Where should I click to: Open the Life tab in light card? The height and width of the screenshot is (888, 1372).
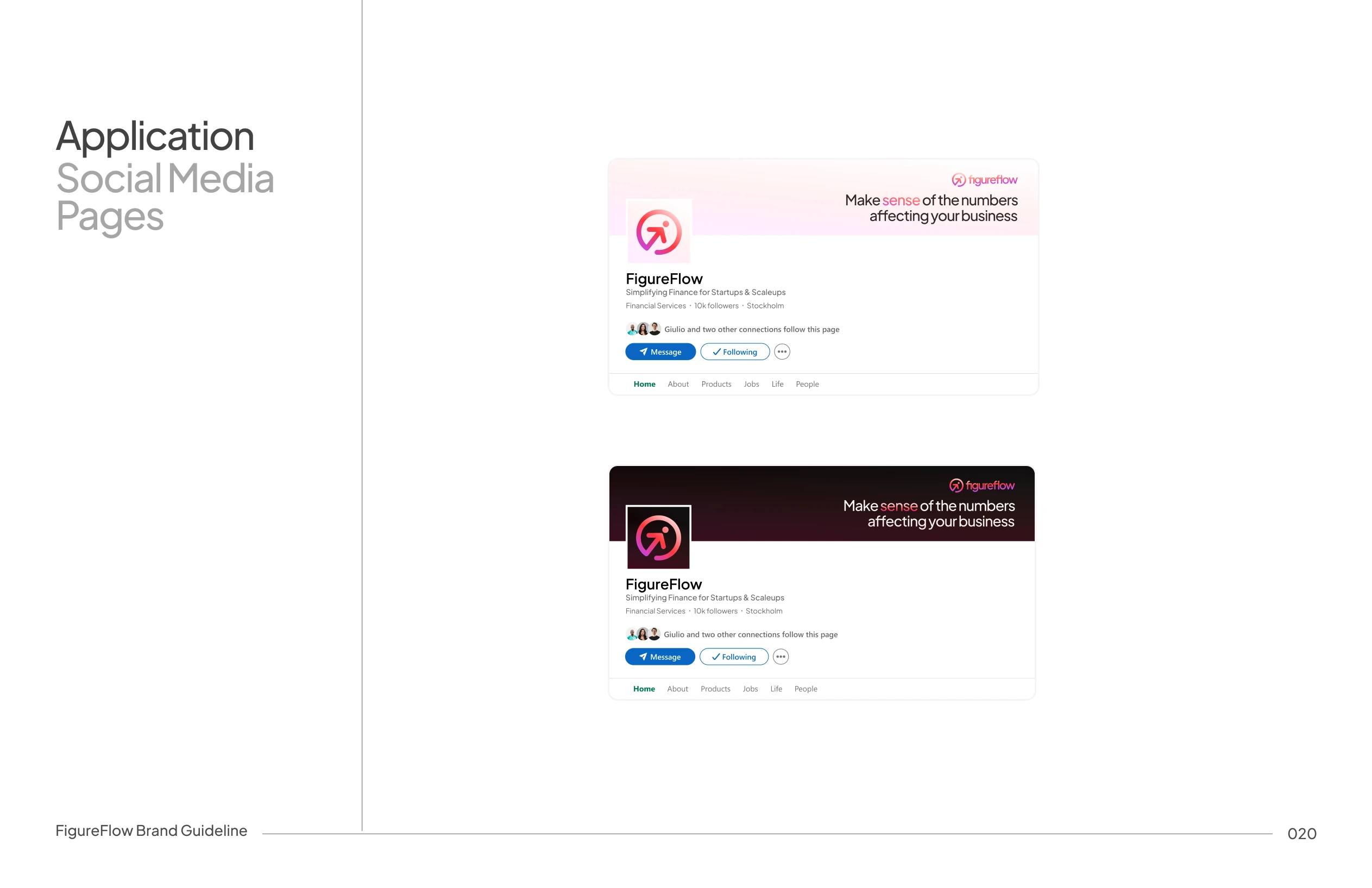(777, 384)
